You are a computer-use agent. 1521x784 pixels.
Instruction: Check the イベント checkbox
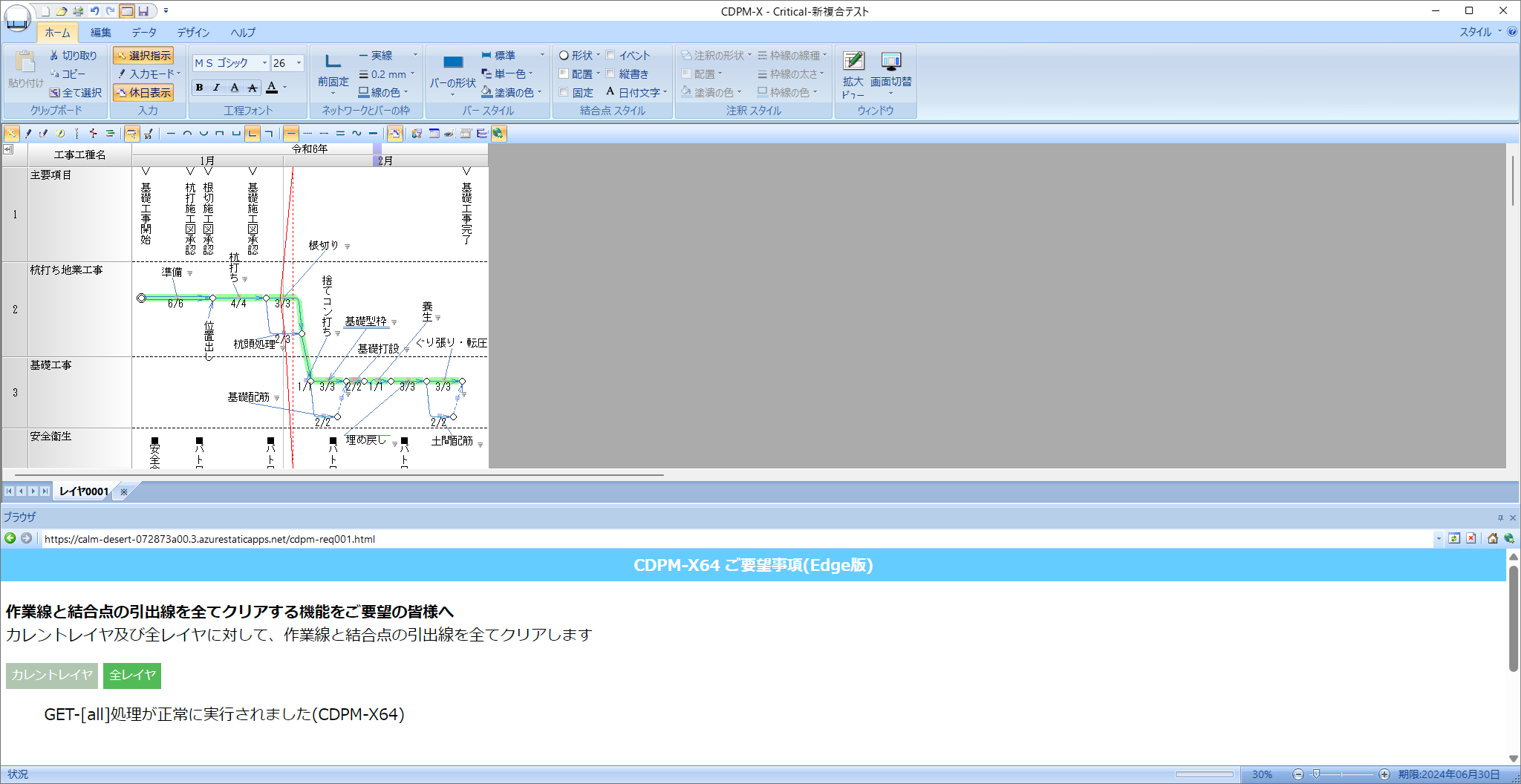(x=611, y=55)
